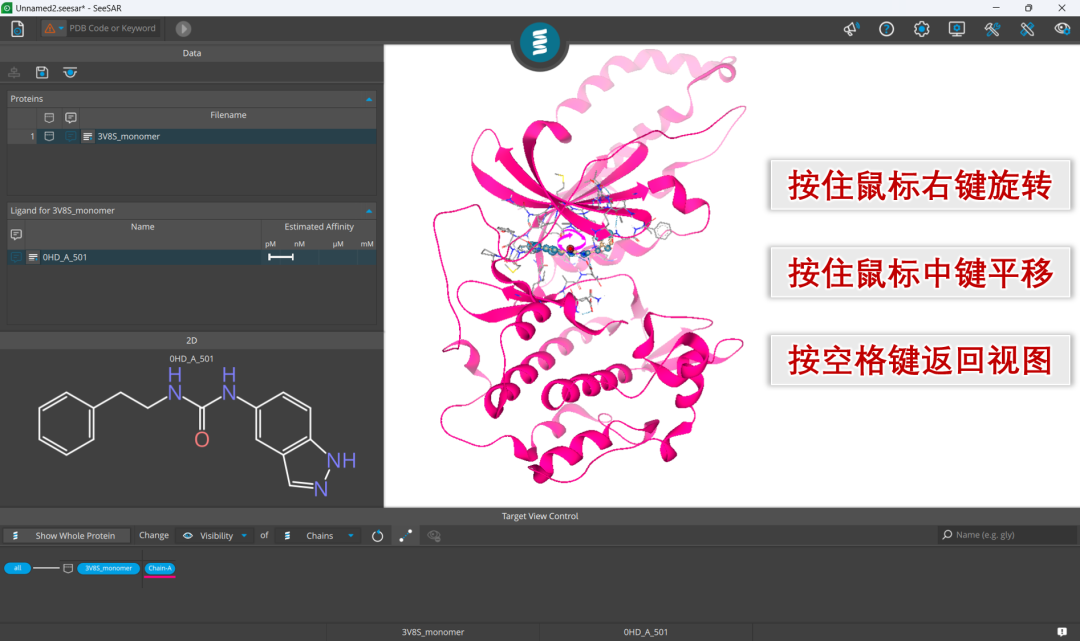The image size is (1080, 641).
Task: Select the Data panel header
Action: 191,53
